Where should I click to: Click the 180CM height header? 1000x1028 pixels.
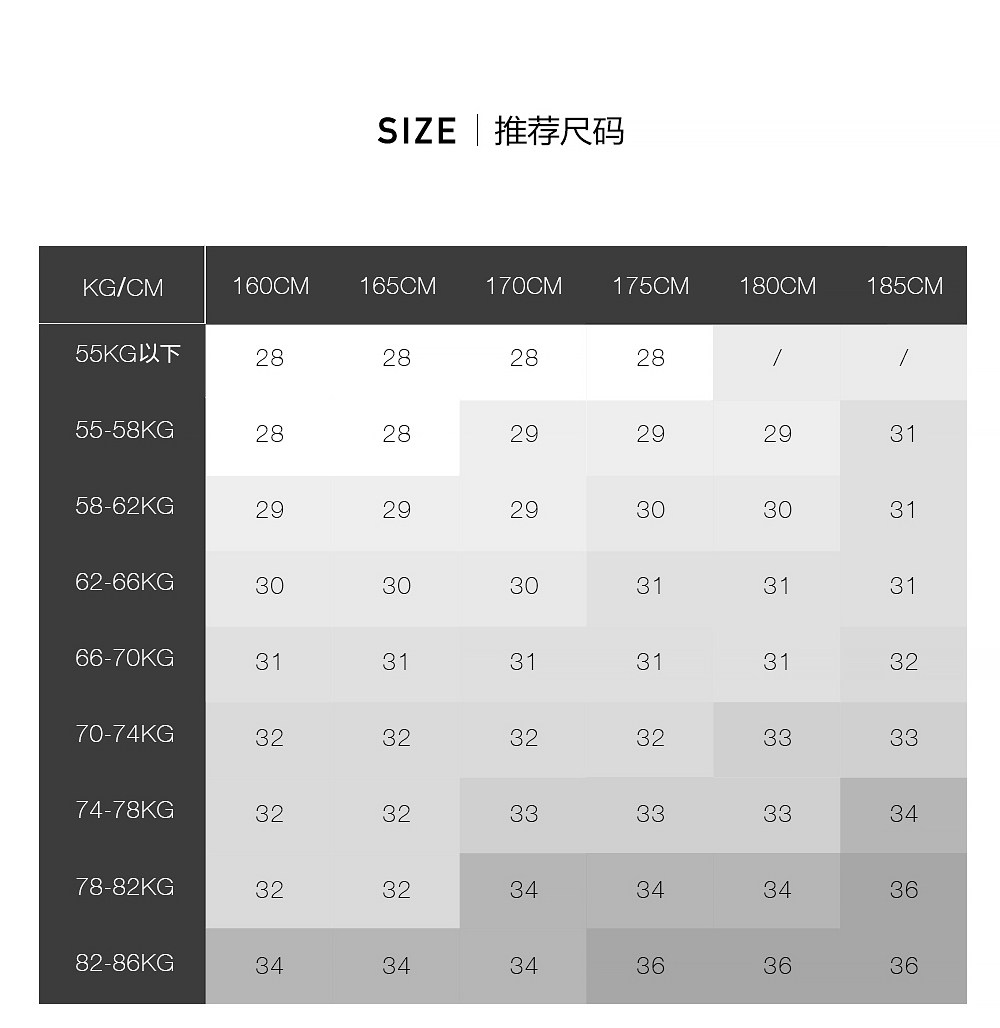777,286
